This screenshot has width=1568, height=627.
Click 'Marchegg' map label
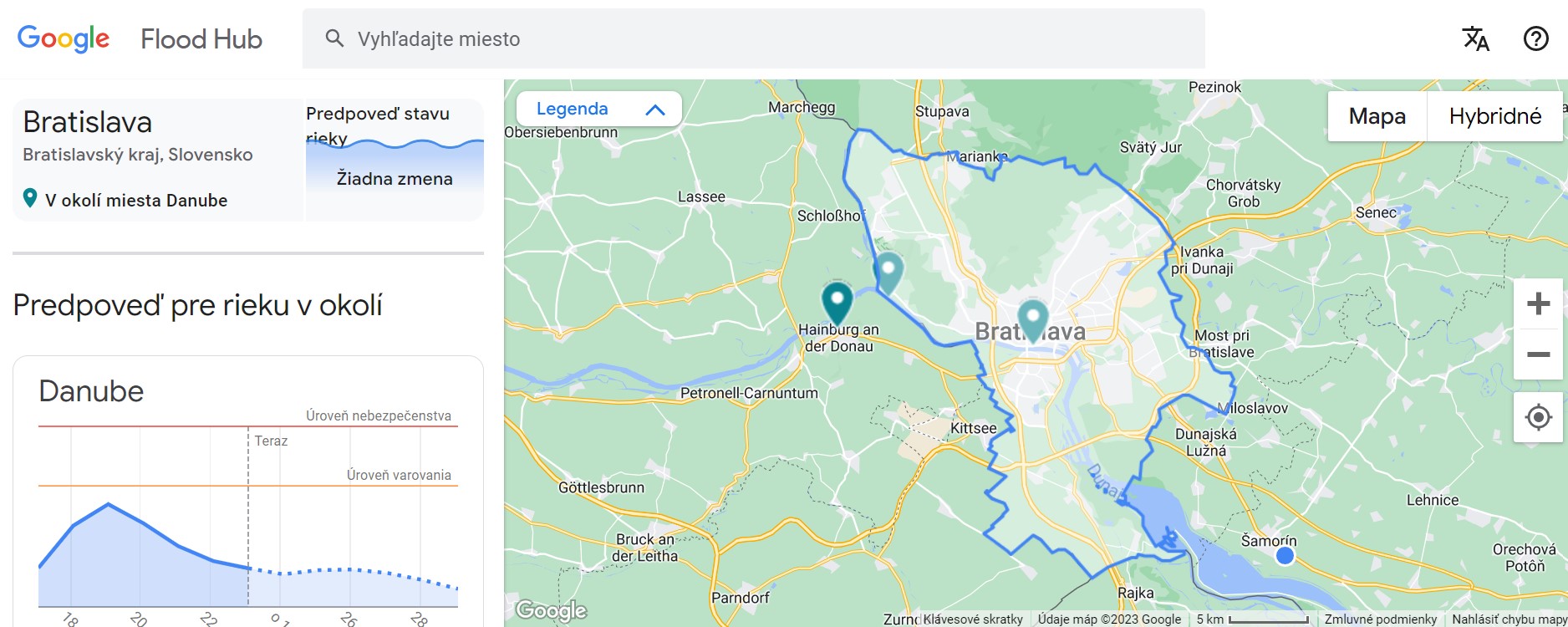pyautogui.click(x=802, y=107)
